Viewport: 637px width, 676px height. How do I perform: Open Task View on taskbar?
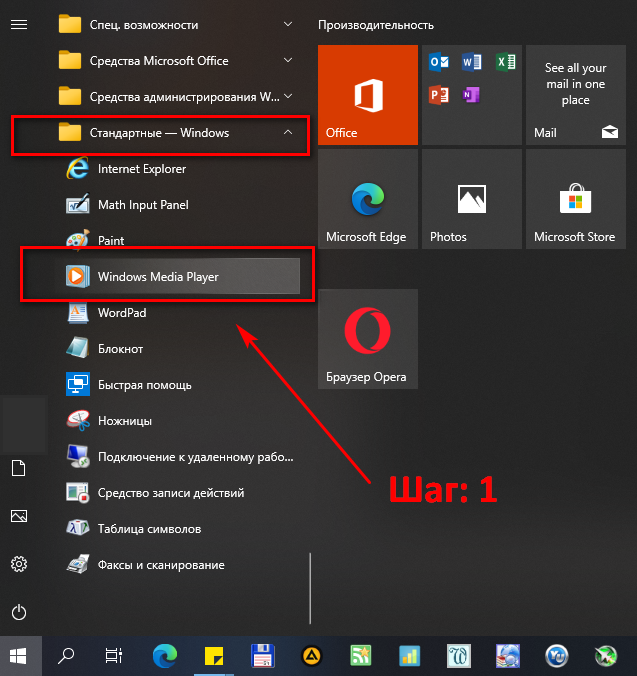point(114,656)
